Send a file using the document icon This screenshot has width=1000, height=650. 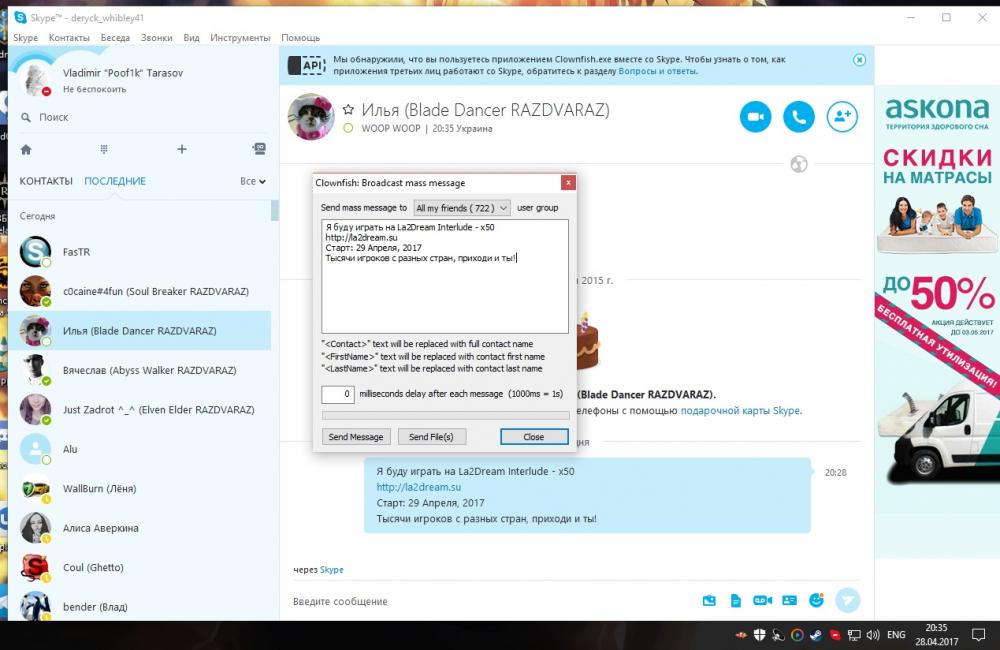(x=735, y=600)
